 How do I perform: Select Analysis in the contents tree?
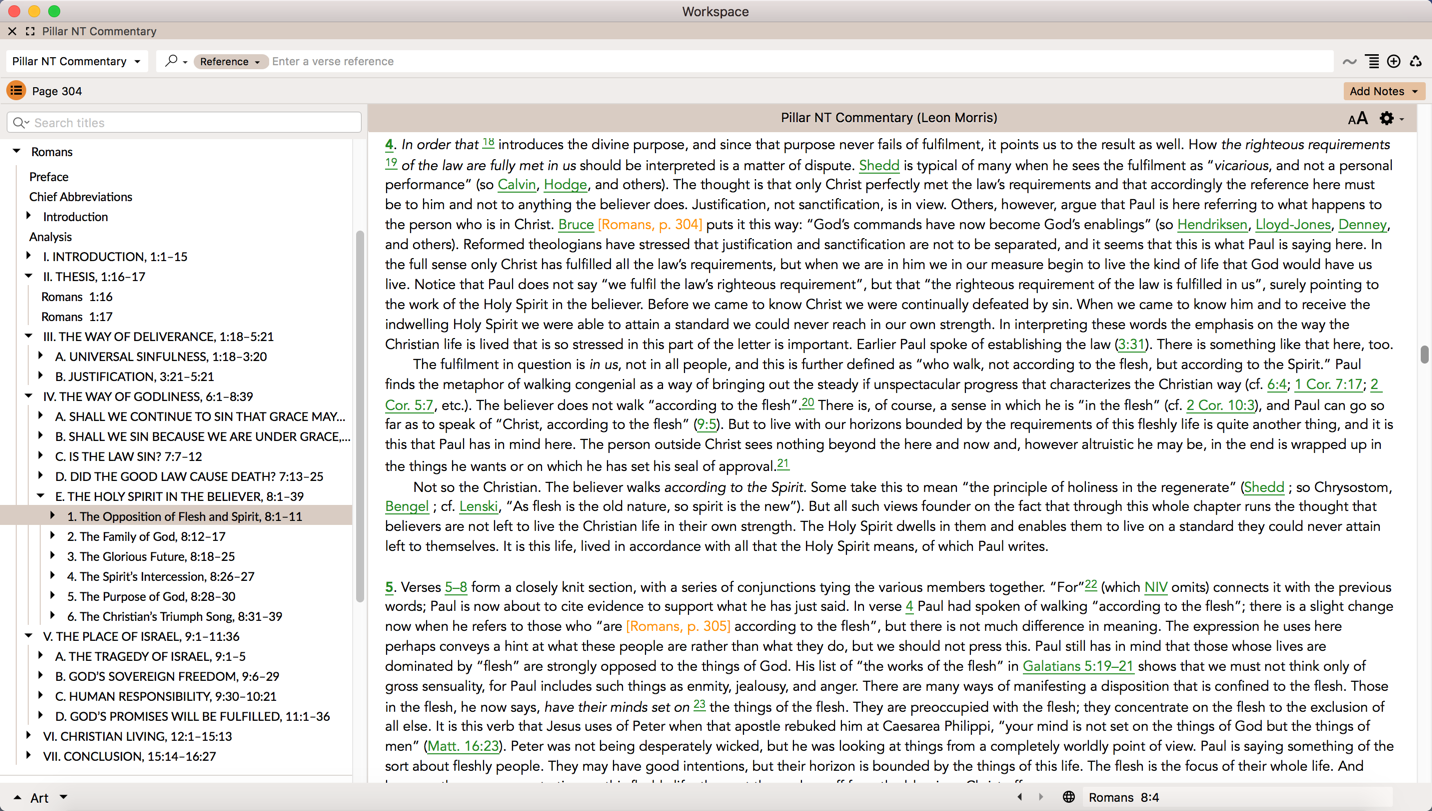pyautogui.click(x=50, y=237)
